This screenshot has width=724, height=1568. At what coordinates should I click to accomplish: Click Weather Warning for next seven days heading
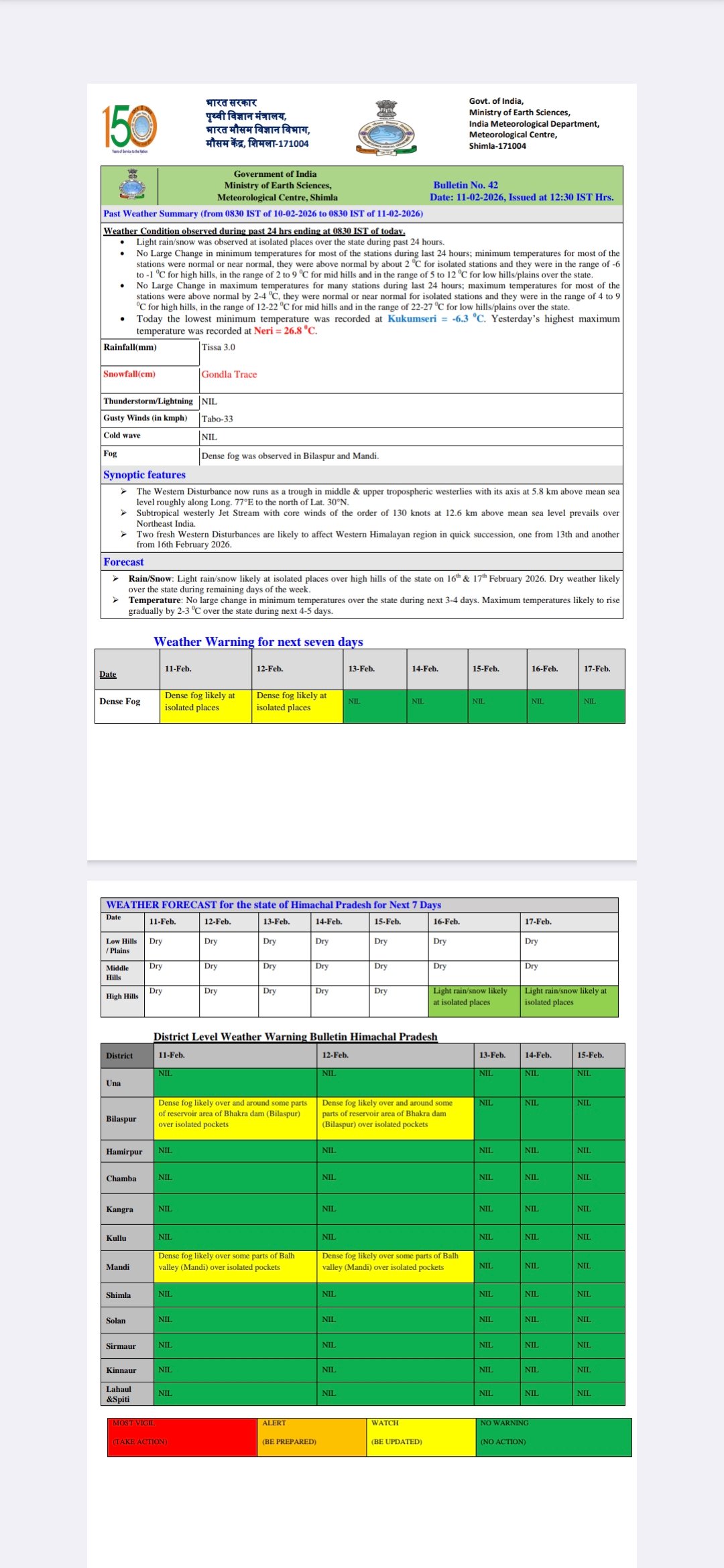tap(258, 642)
